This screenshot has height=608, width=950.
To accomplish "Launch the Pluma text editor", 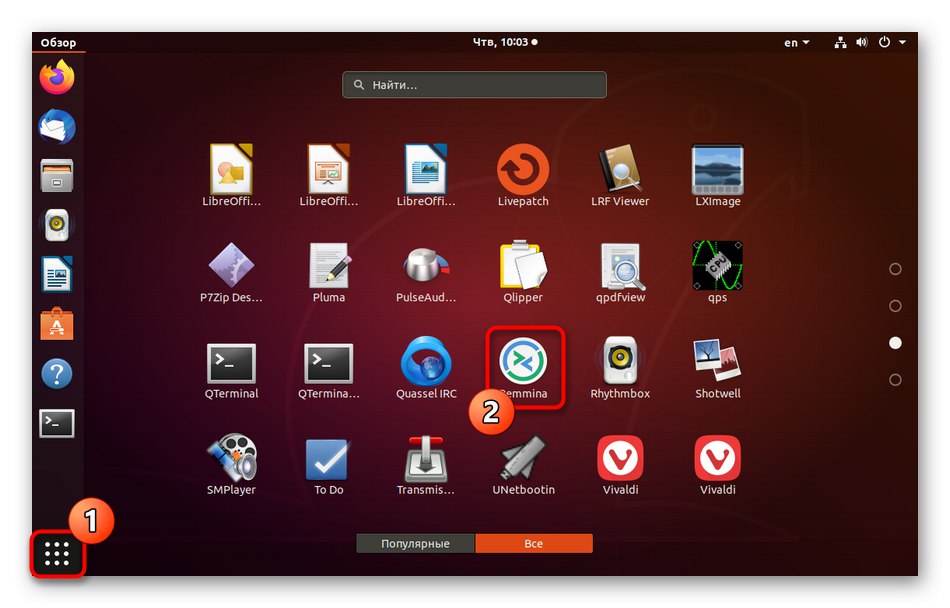I will [328, 272].
